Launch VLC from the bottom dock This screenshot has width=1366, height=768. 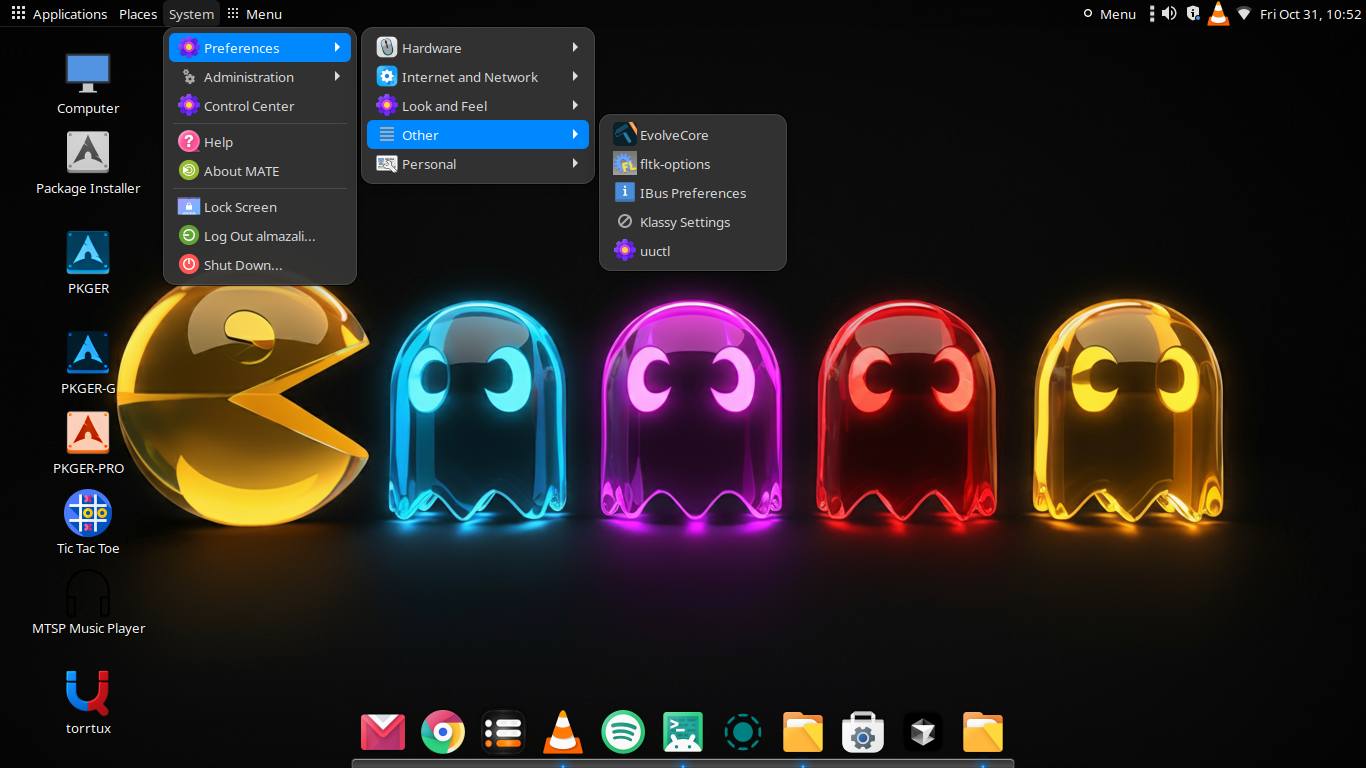[x=563, y=732]
